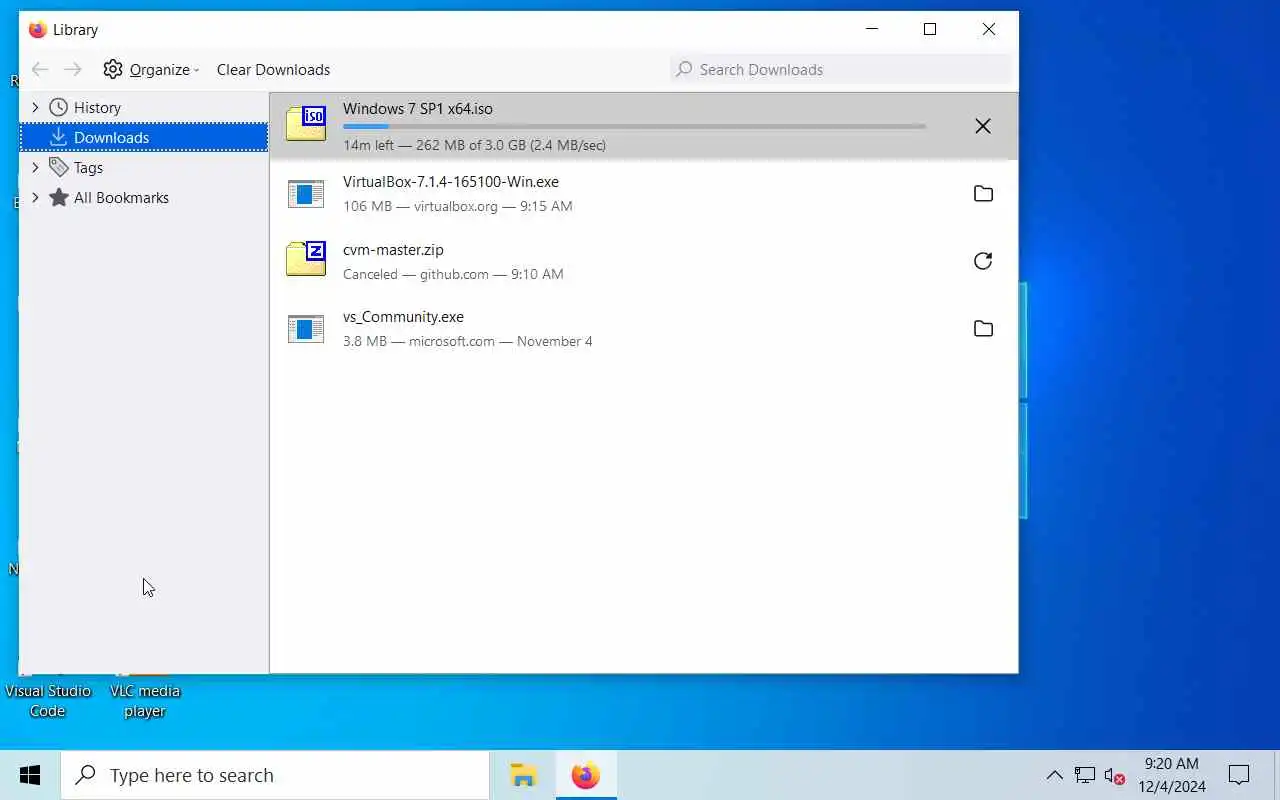Viewport: 1280px width, 800px height.
Task: Click the vs_Community.exe file icon
Action: pos(306,328)
